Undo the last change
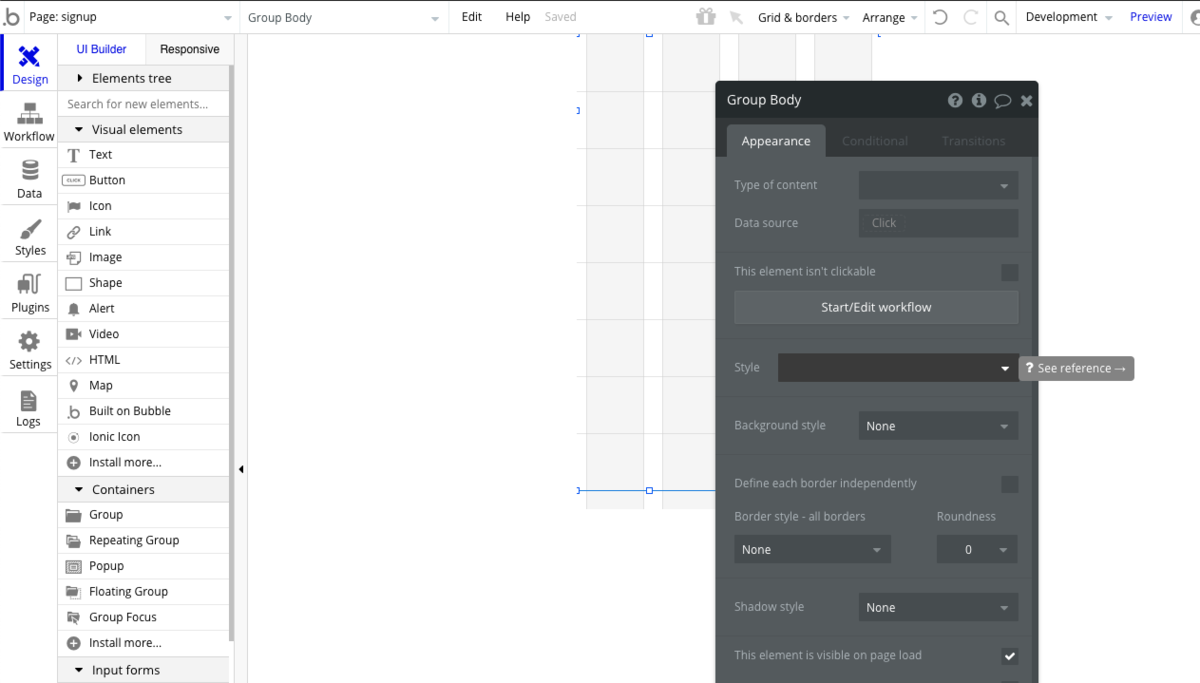The width and height of the screenshot is (1200, 683). coord(940,17)
